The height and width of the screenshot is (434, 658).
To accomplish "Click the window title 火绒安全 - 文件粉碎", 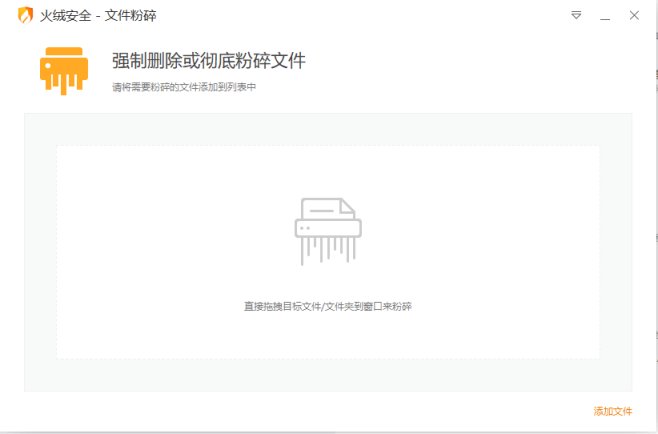I will click(98, 16).
